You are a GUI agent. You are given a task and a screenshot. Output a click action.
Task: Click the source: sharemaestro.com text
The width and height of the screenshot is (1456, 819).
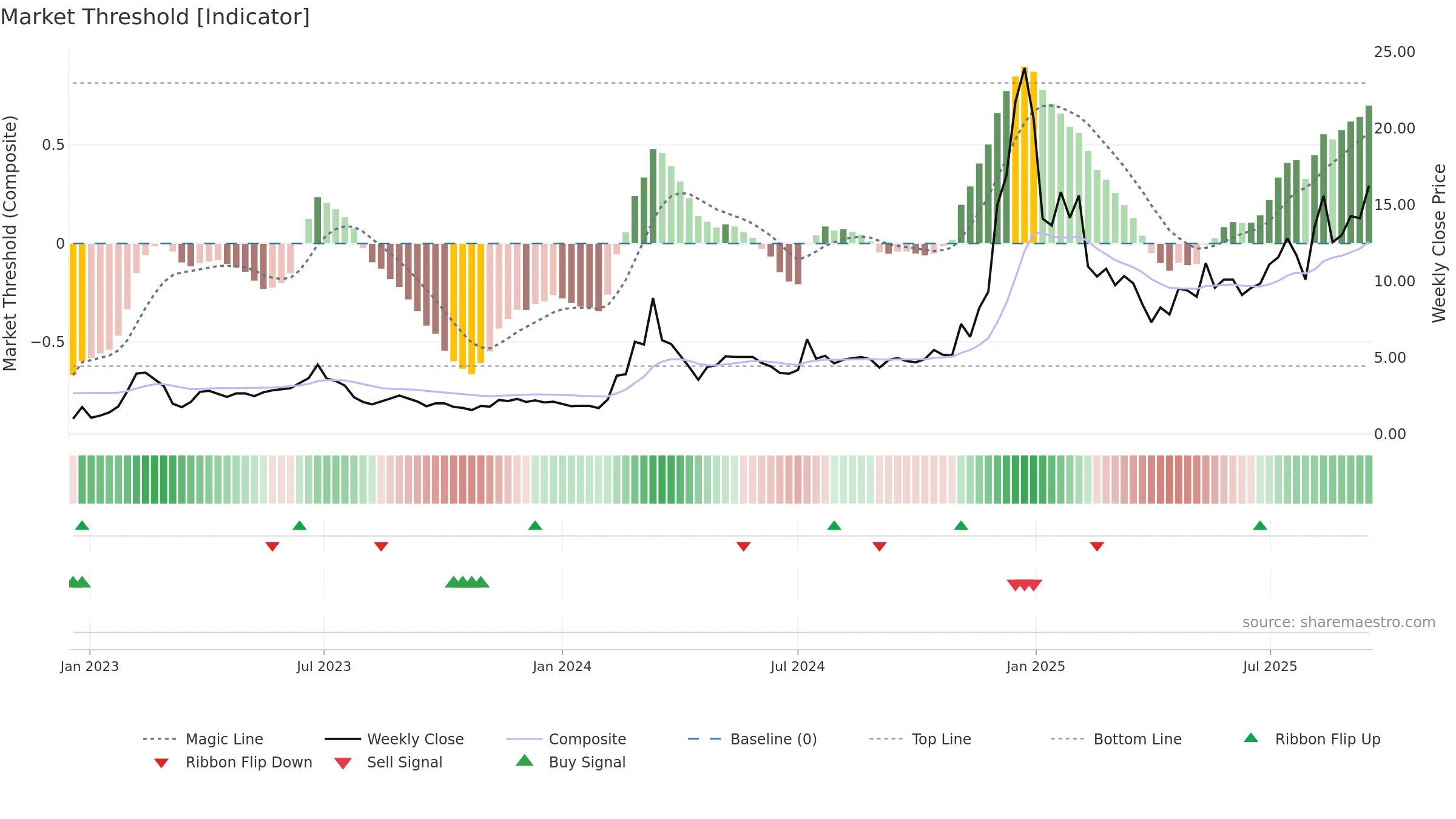(1339, 622)
